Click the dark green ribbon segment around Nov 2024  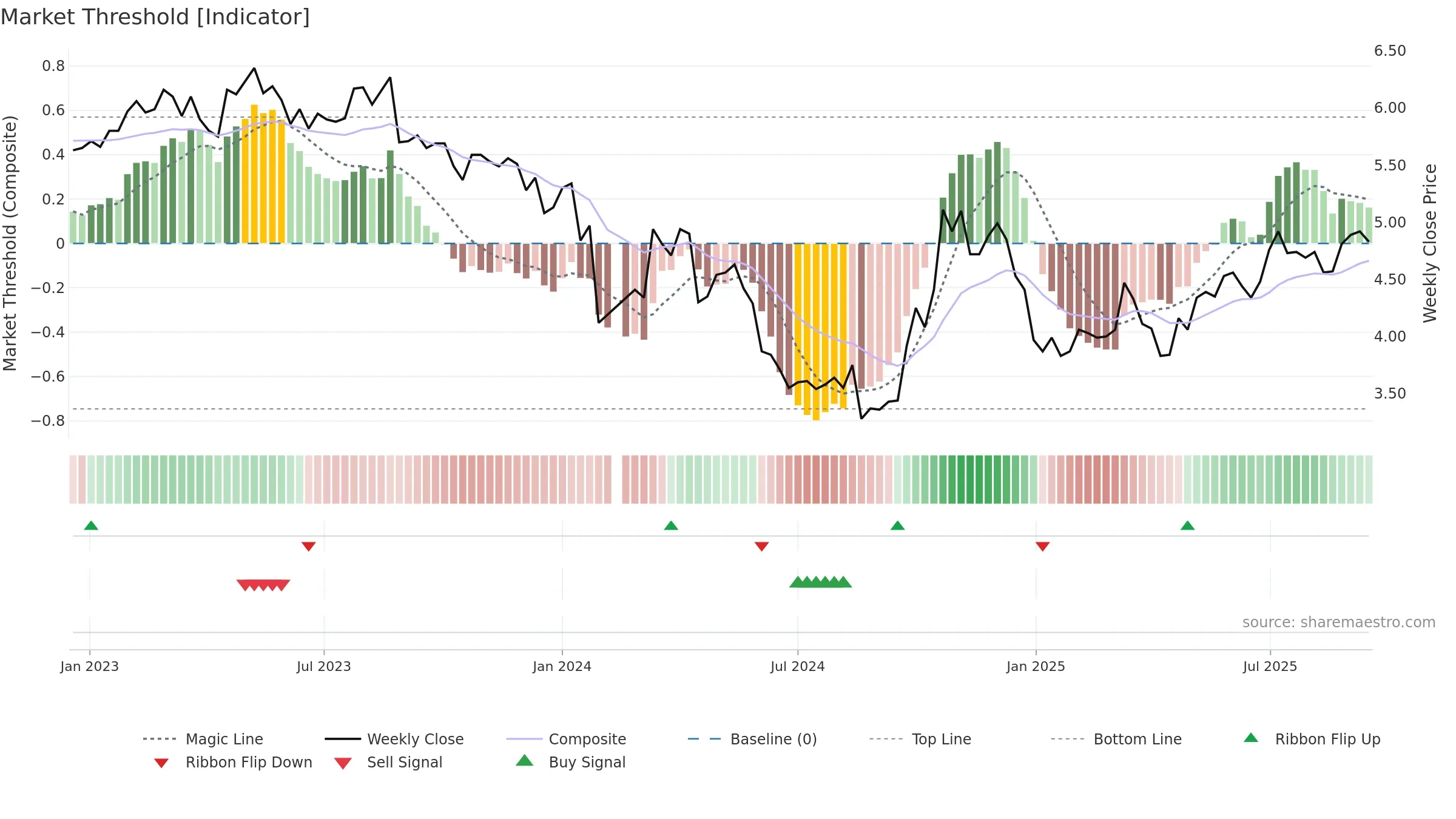(969, 479)
